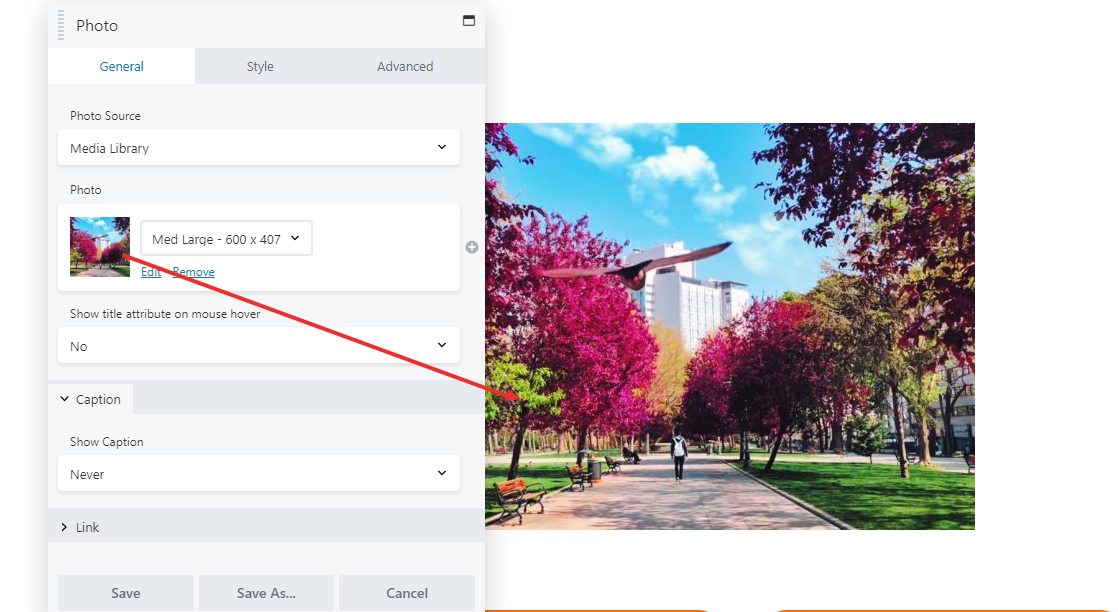Click the Remove photo link
Screen dimensions: 1118x612
(x=193, y=272)
